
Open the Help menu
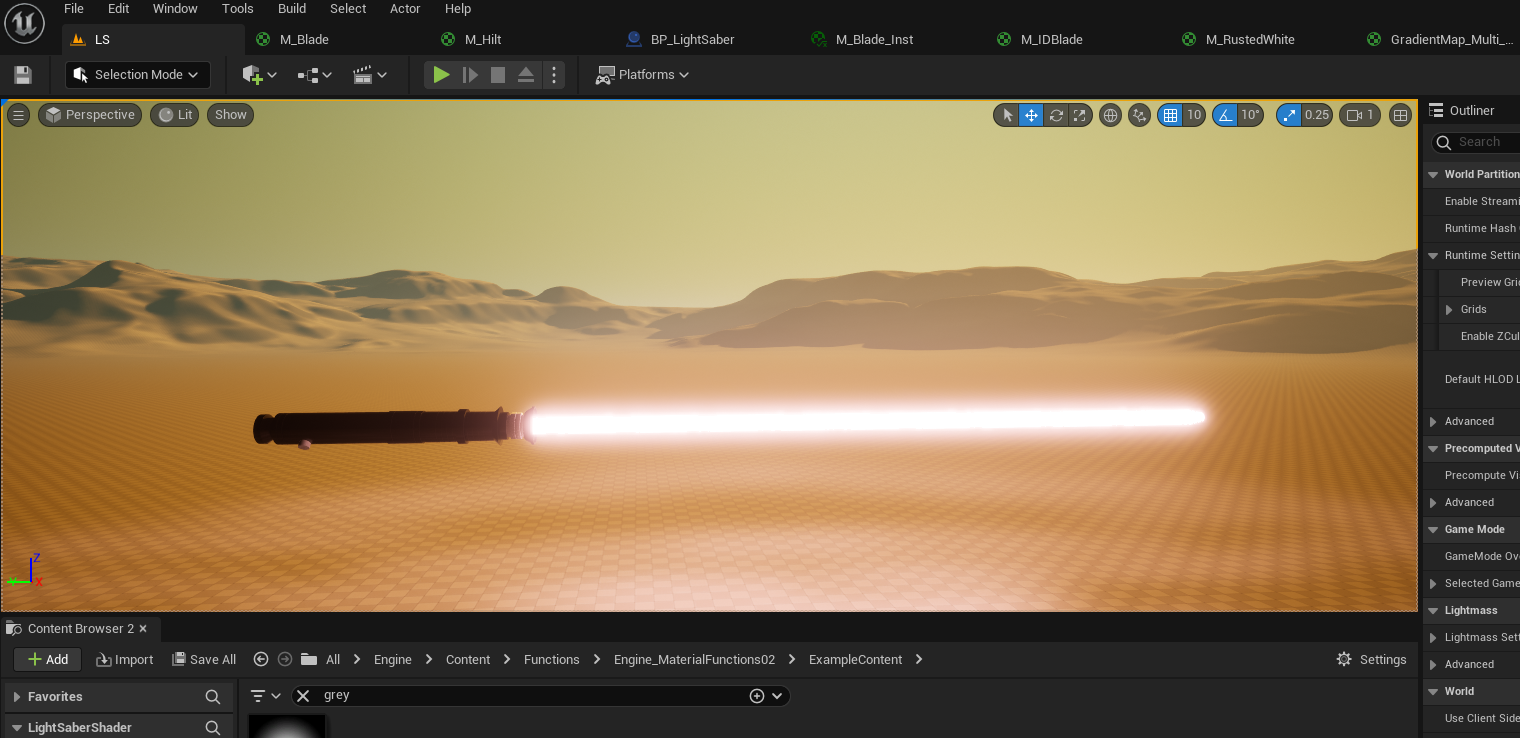tap(458, 9)
